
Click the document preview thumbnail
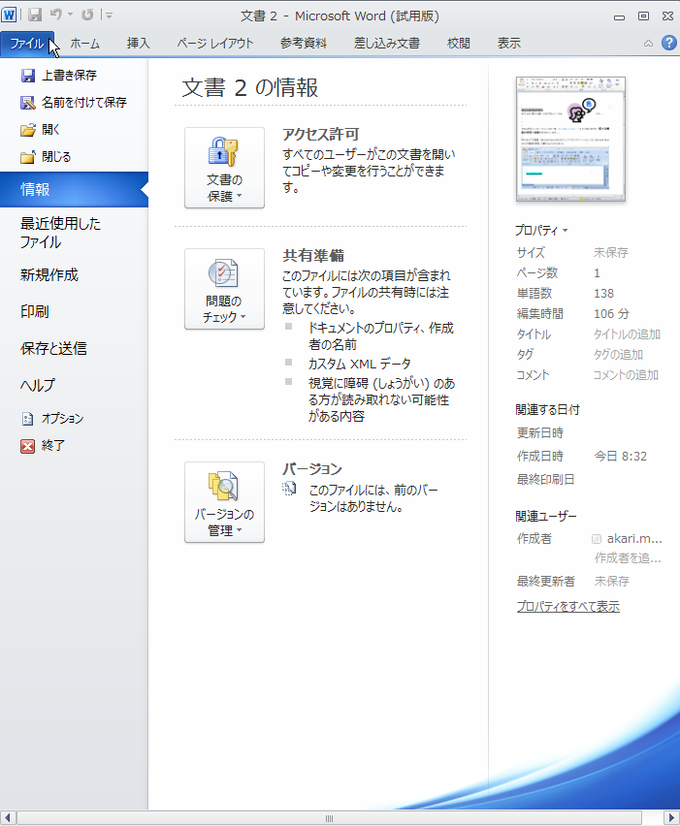[x=571, y=139]
